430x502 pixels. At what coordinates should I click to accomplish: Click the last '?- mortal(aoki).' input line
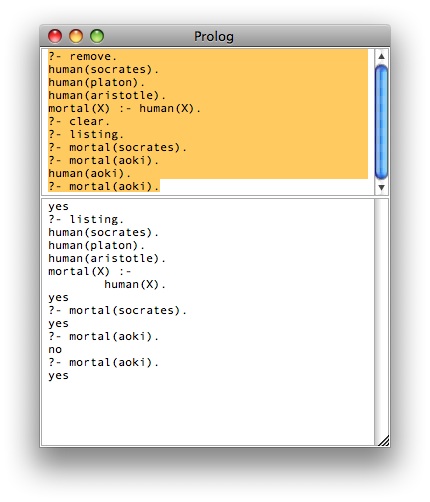pyautogui.click(x=104, y=186)
